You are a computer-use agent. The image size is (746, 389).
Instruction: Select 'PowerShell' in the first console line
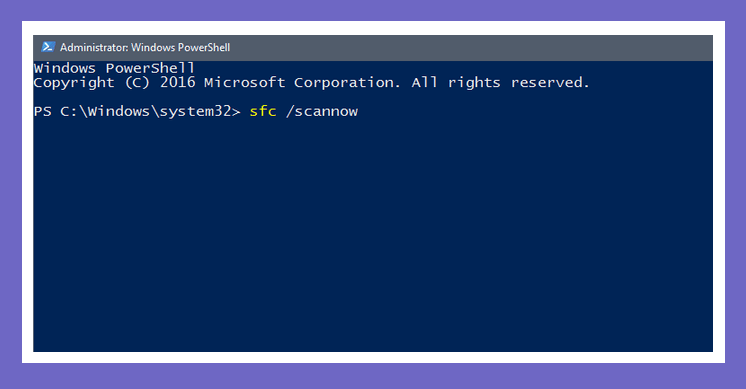150,68
